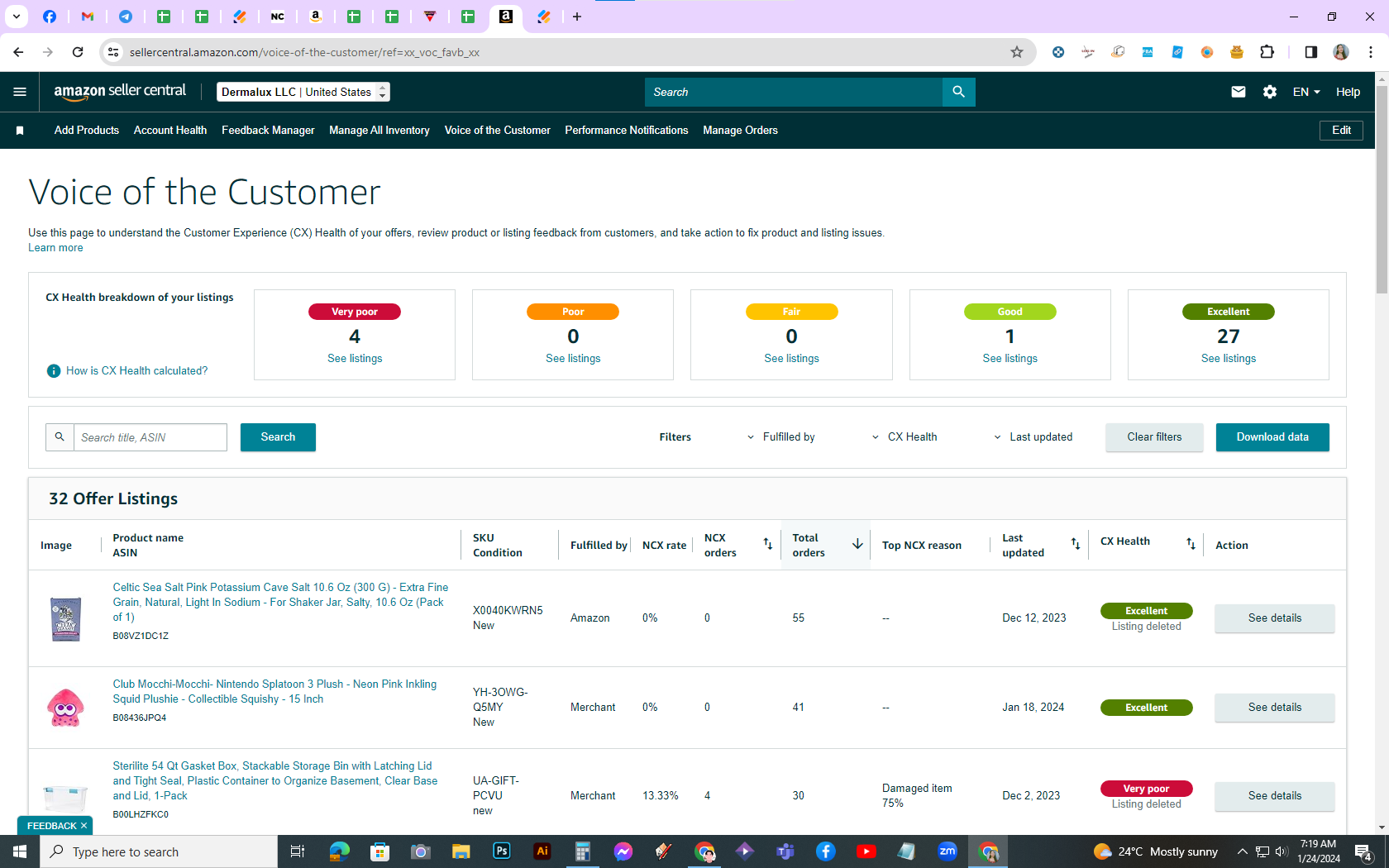This screenshot has height=868, width=1389.
Task: View site information icon in address bar
Action: (113, 52)
